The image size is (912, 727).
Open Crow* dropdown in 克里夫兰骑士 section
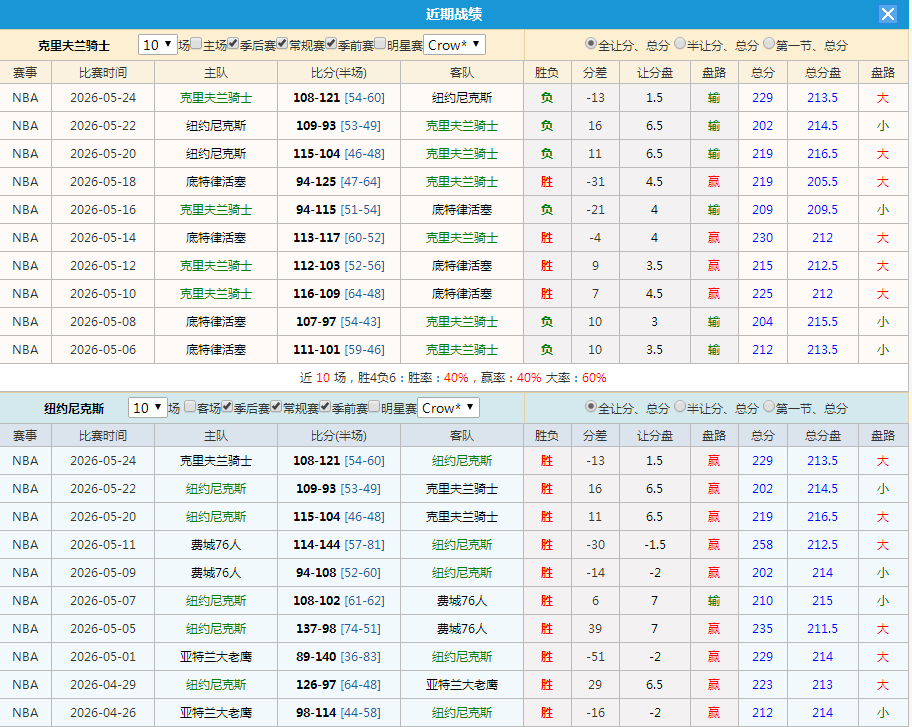tap(454, 45)
